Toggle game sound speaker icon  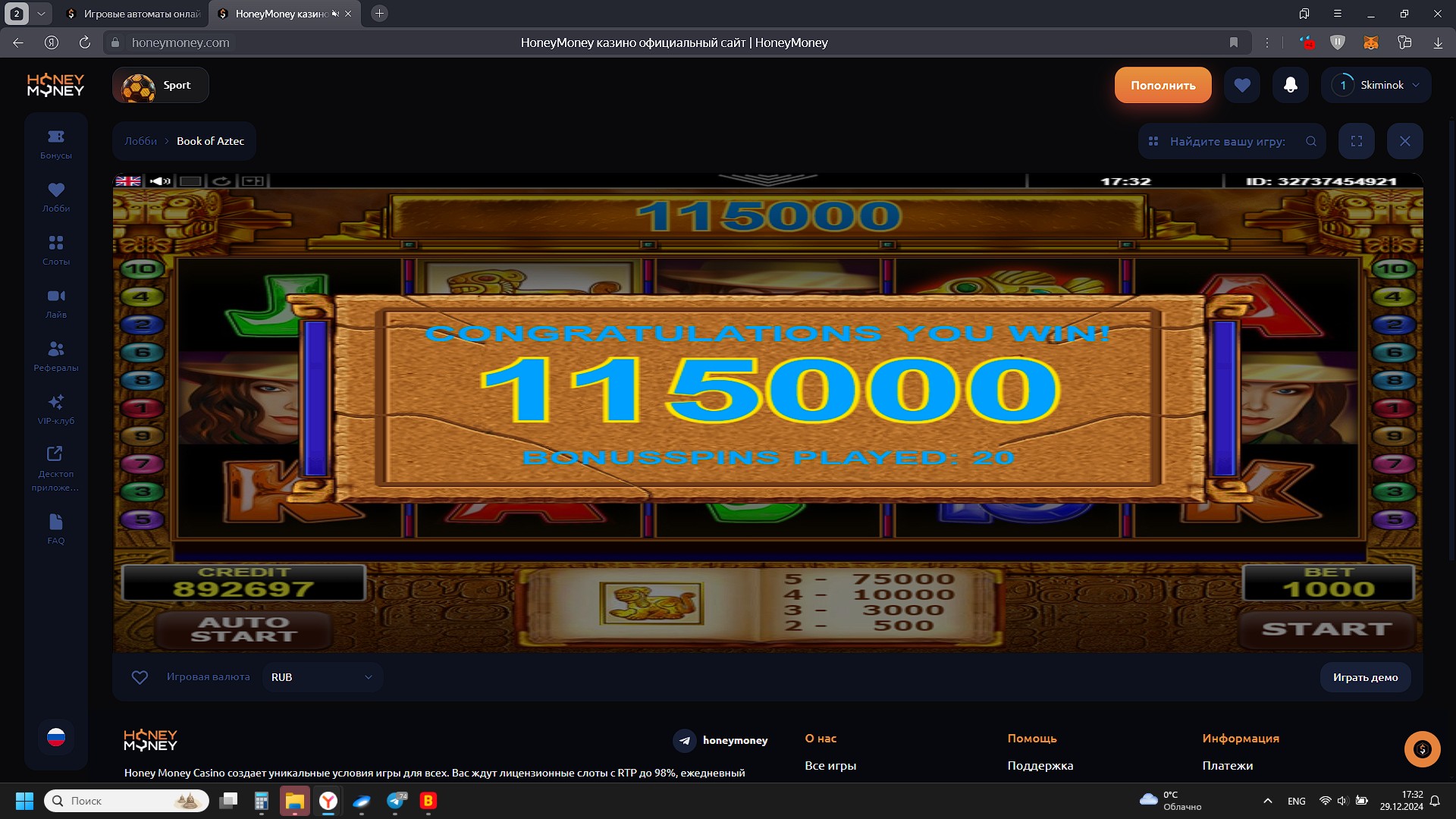159,180
